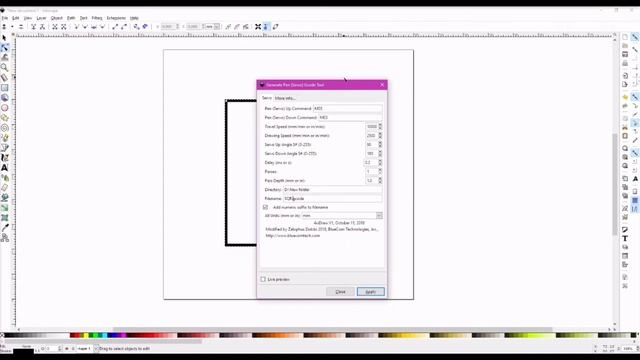
Task: Switch to the More info tab
Action: [285, 98]
